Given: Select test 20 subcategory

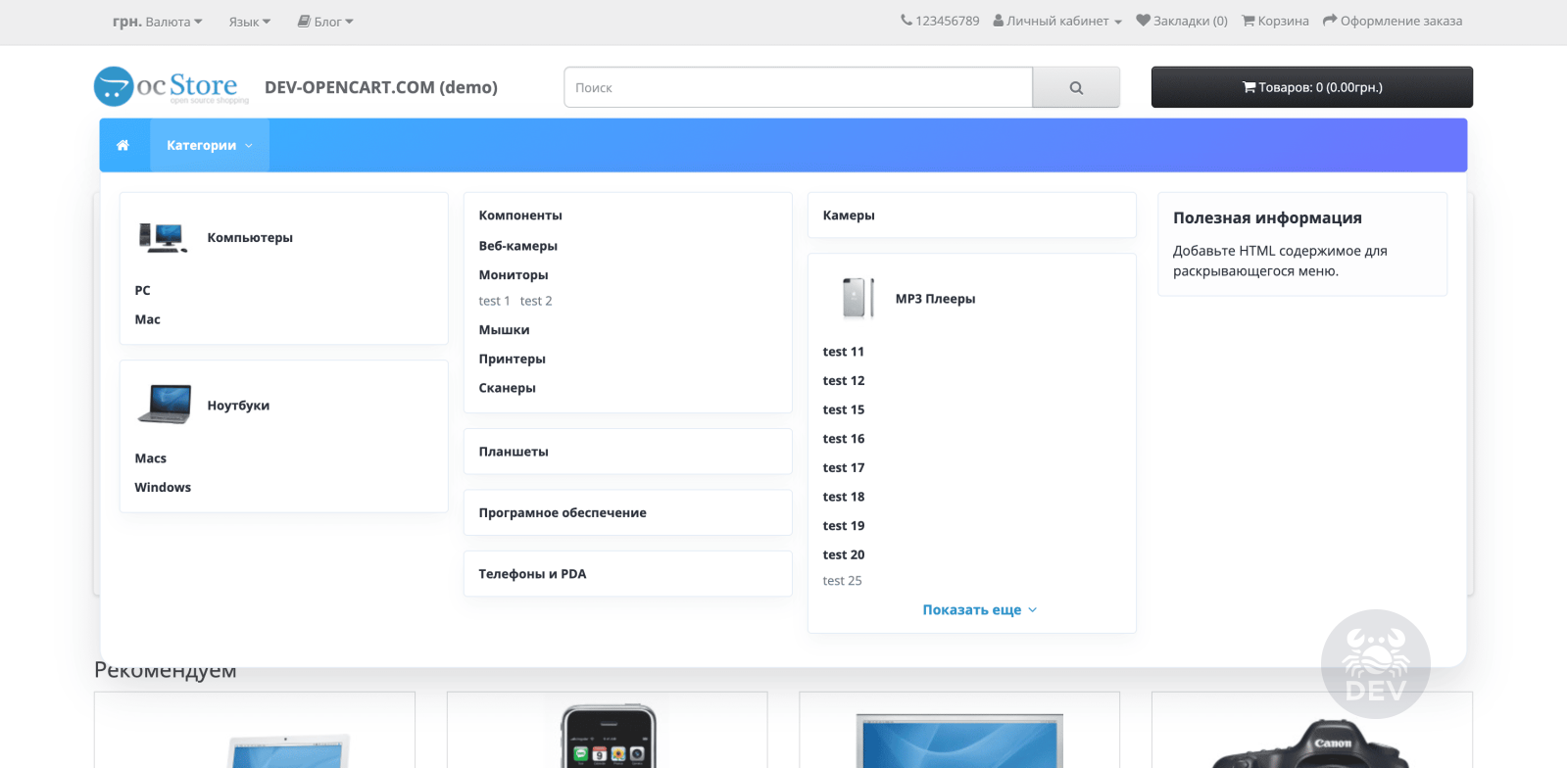Looking at the screenshot, I should pyautogui.click(x=844, y=554).
